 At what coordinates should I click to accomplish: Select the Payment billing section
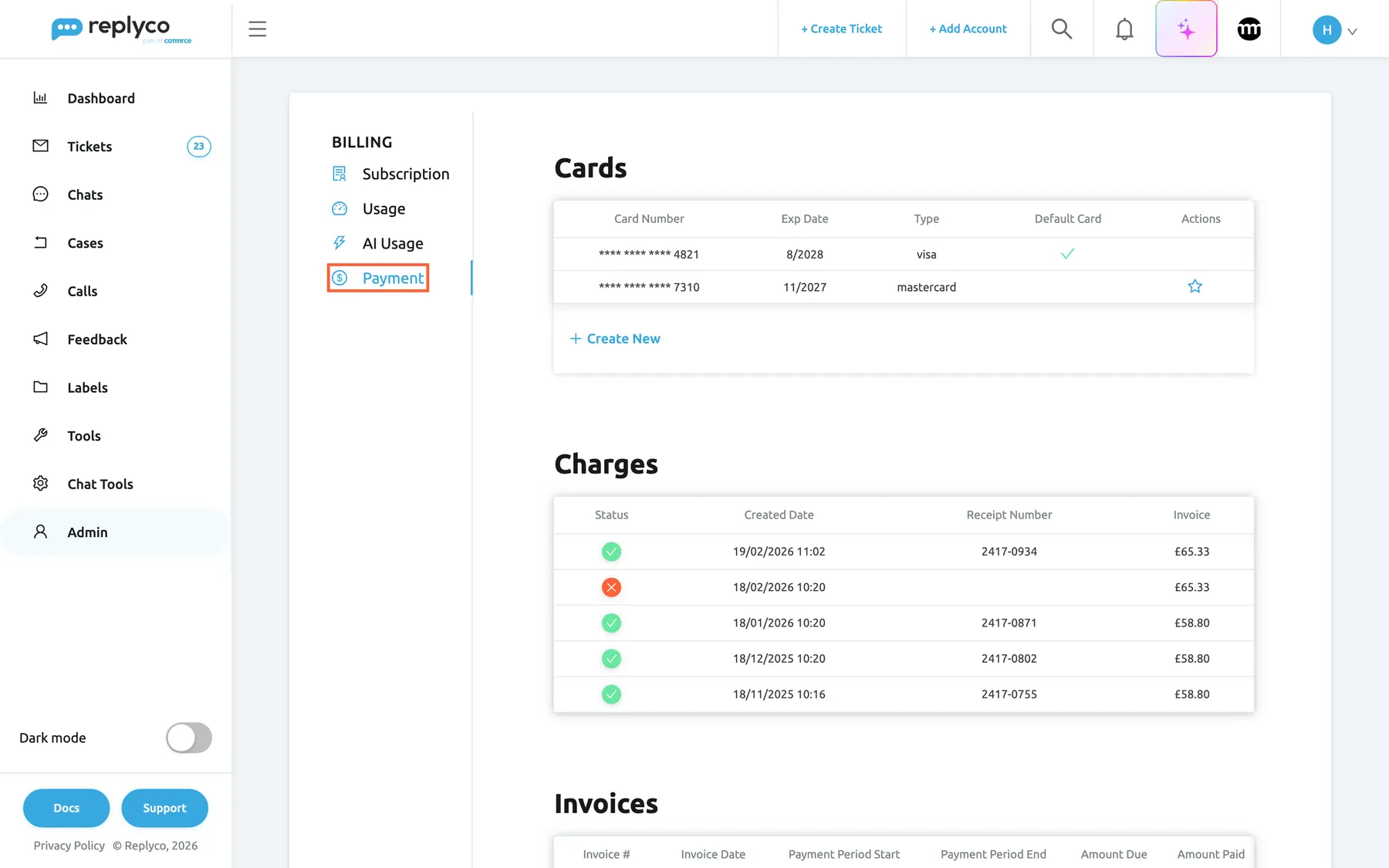pyautogui.click(x=378, y=278)
